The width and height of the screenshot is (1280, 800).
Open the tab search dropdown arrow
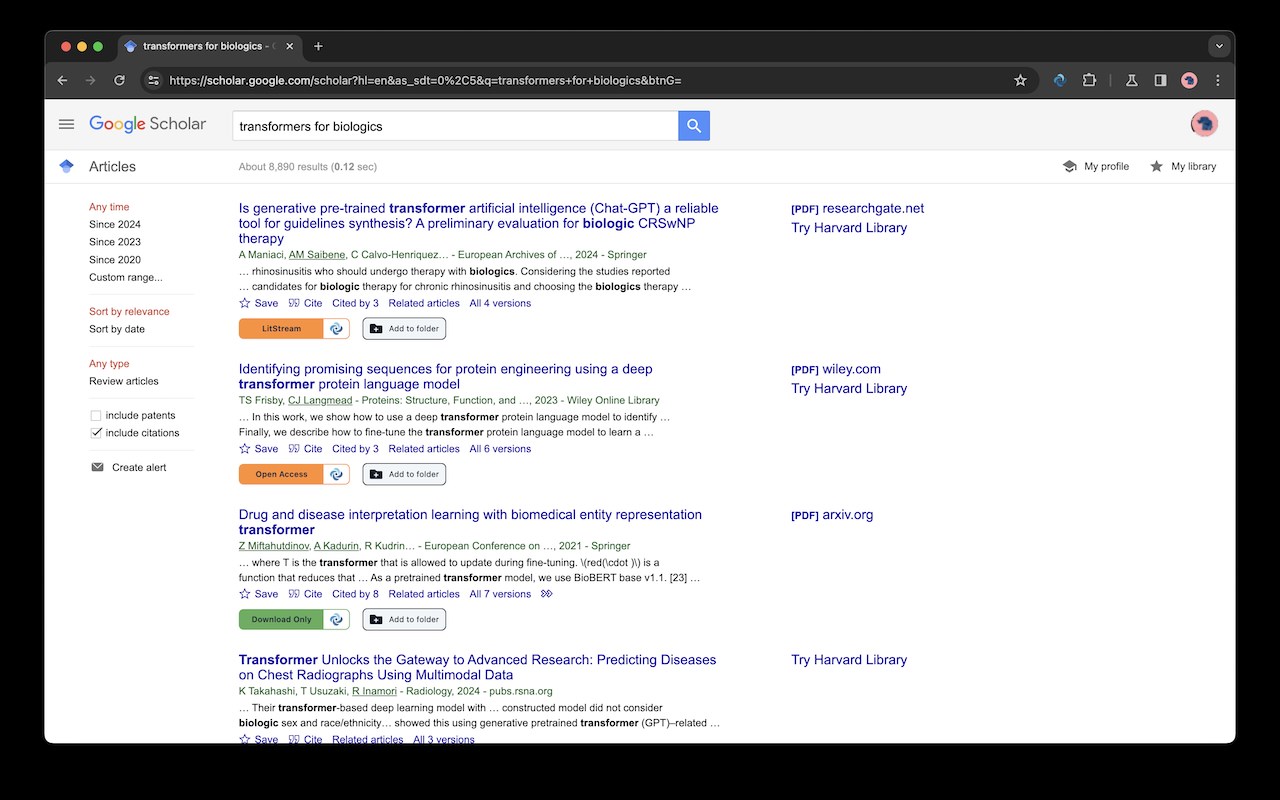click(1218, 46)
